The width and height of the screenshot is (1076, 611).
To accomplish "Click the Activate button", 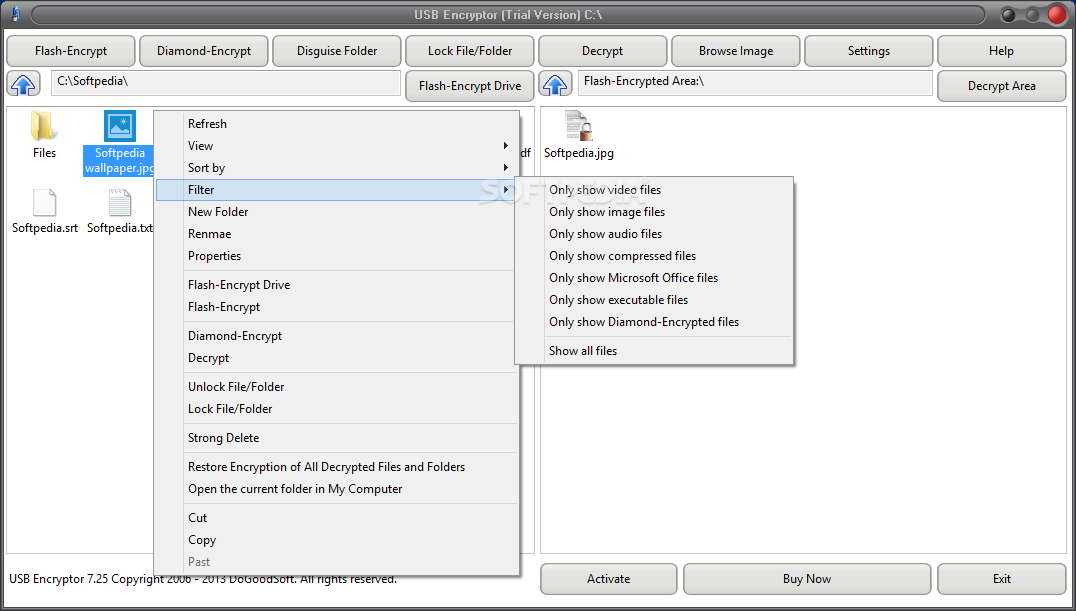I will pos(609,579).
